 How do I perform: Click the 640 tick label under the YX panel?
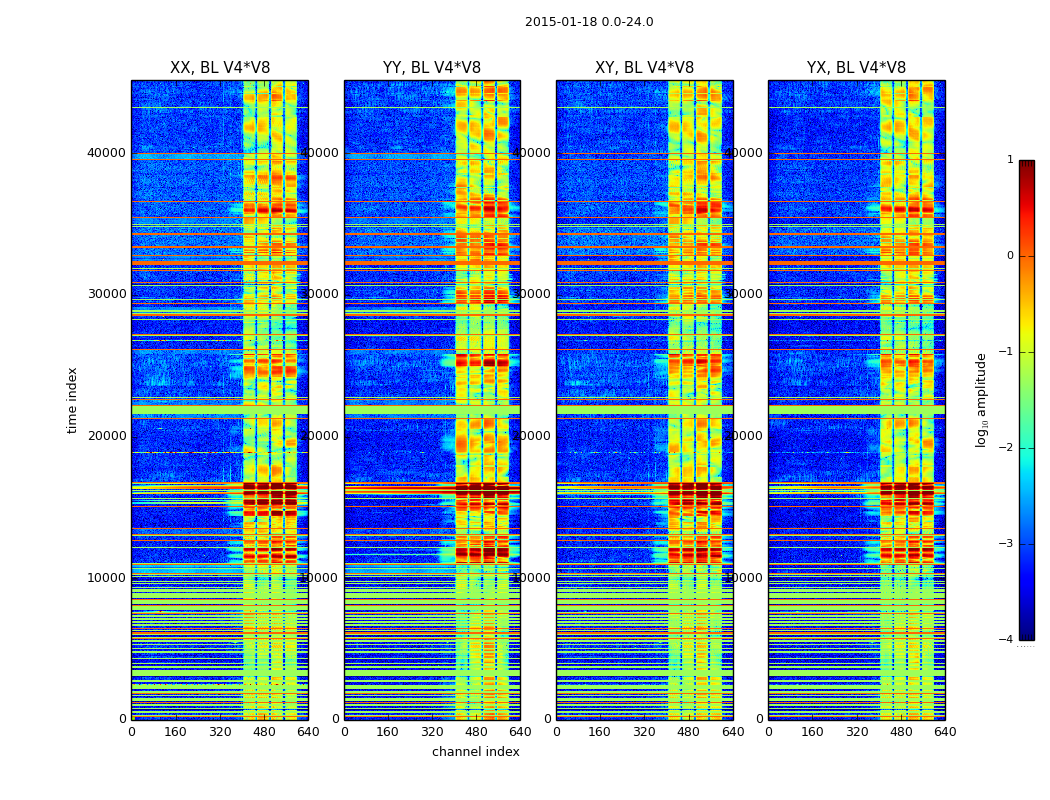click(x=945, y=732)
